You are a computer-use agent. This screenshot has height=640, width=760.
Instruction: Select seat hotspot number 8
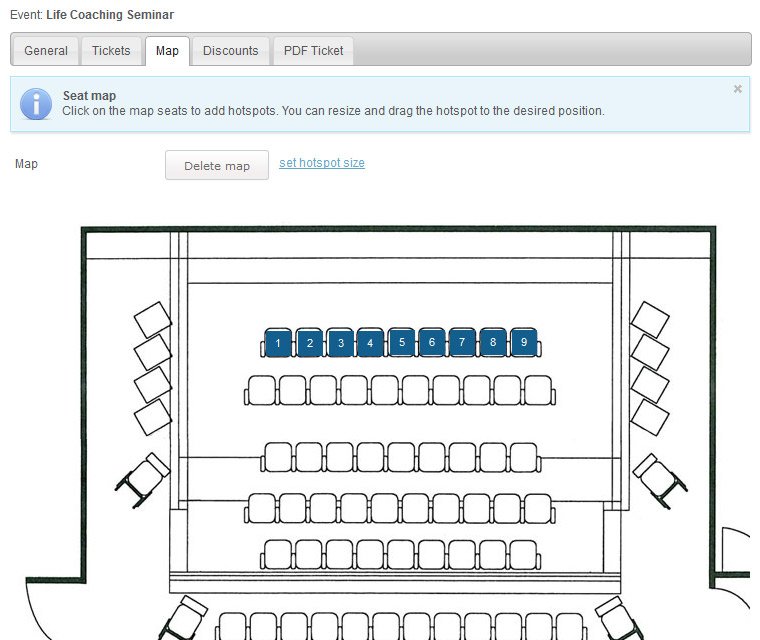pos(493,342)
